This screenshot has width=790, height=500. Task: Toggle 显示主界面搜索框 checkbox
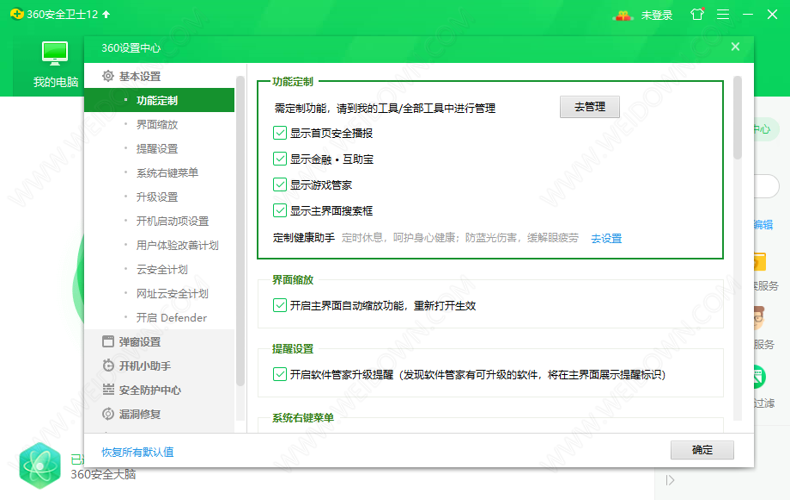[x=280, y=210]
